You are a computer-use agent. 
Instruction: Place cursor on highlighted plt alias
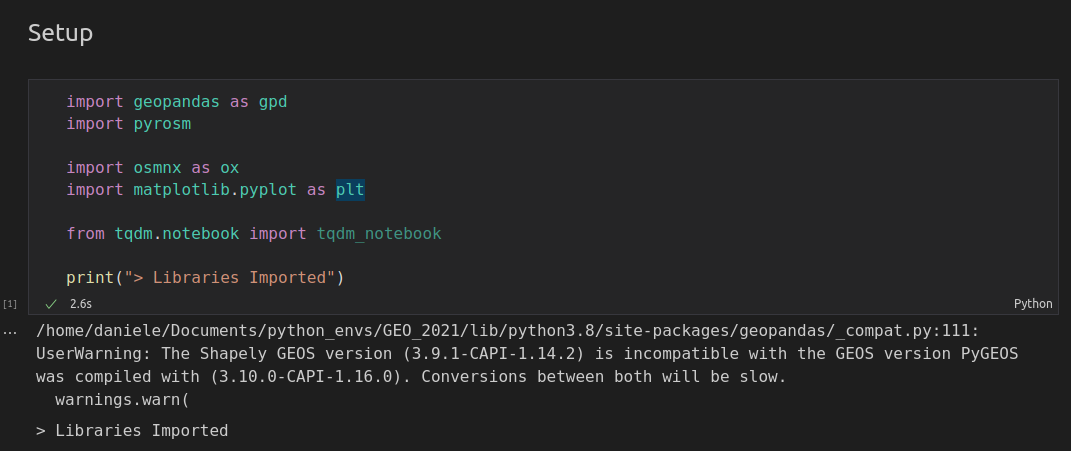pos(350,189)
